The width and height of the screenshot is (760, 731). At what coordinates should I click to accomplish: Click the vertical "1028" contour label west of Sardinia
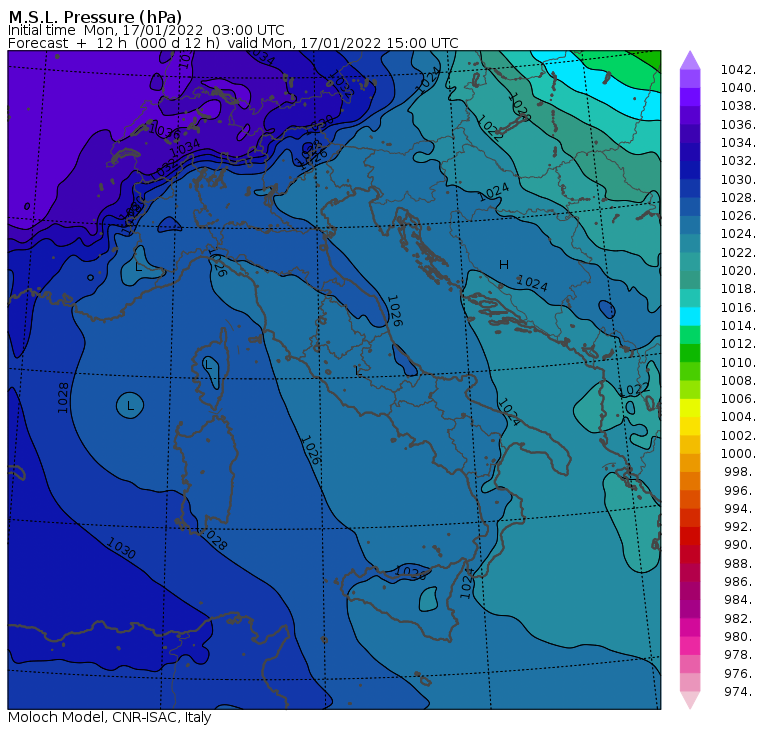coord(63,398)
